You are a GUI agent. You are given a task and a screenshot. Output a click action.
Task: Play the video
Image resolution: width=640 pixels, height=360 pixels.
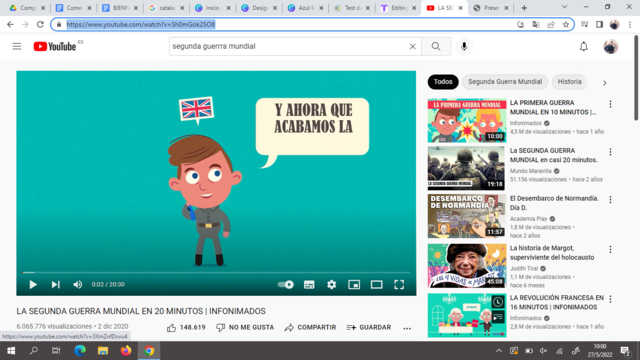click(x=33, y=284)
